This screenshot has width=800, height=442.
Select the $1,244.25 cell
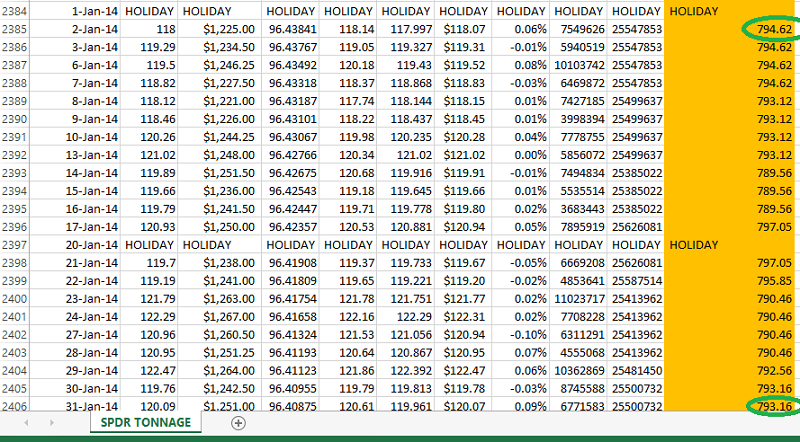219,137
